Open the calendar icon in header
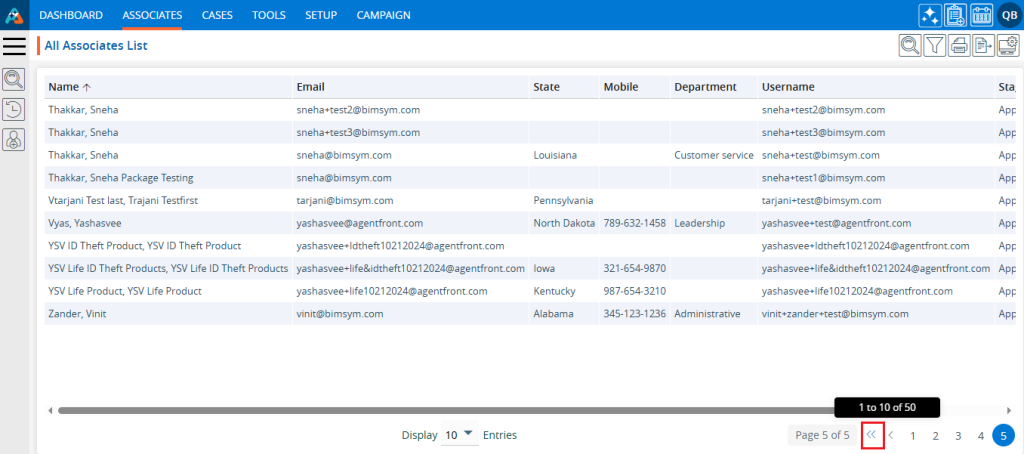 pos(981,15)
